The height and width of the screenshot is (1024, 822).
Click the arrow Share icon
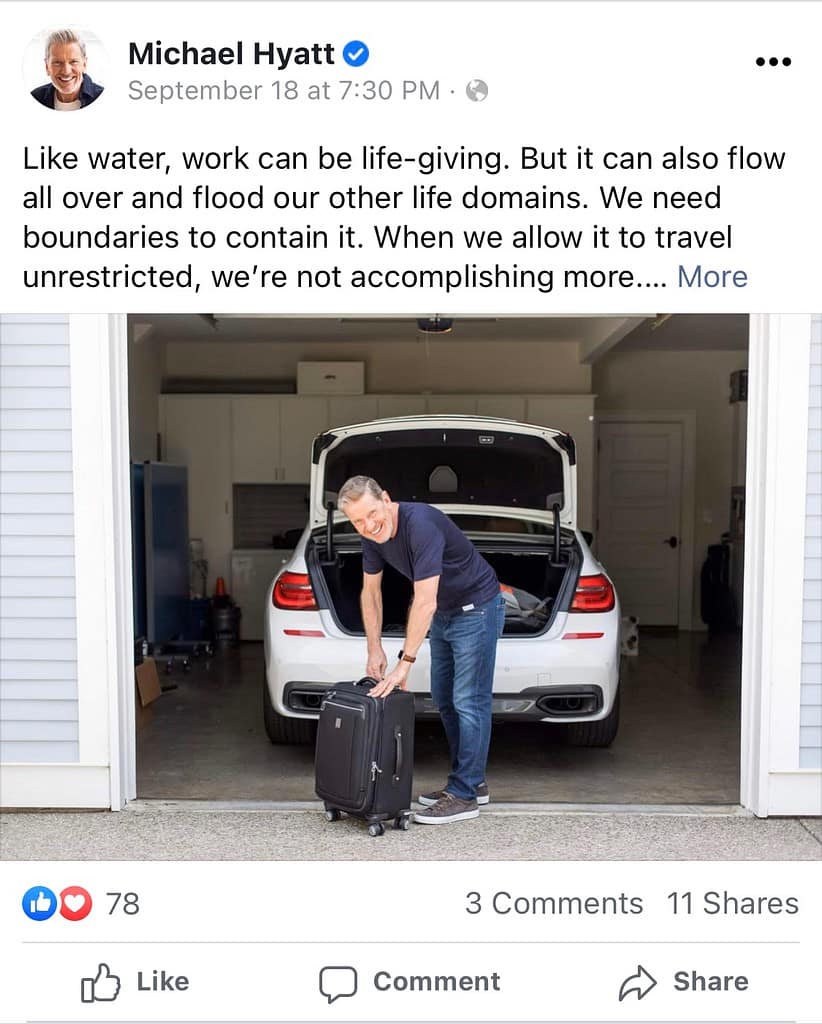pyautogui.click(x=637, y=983)
